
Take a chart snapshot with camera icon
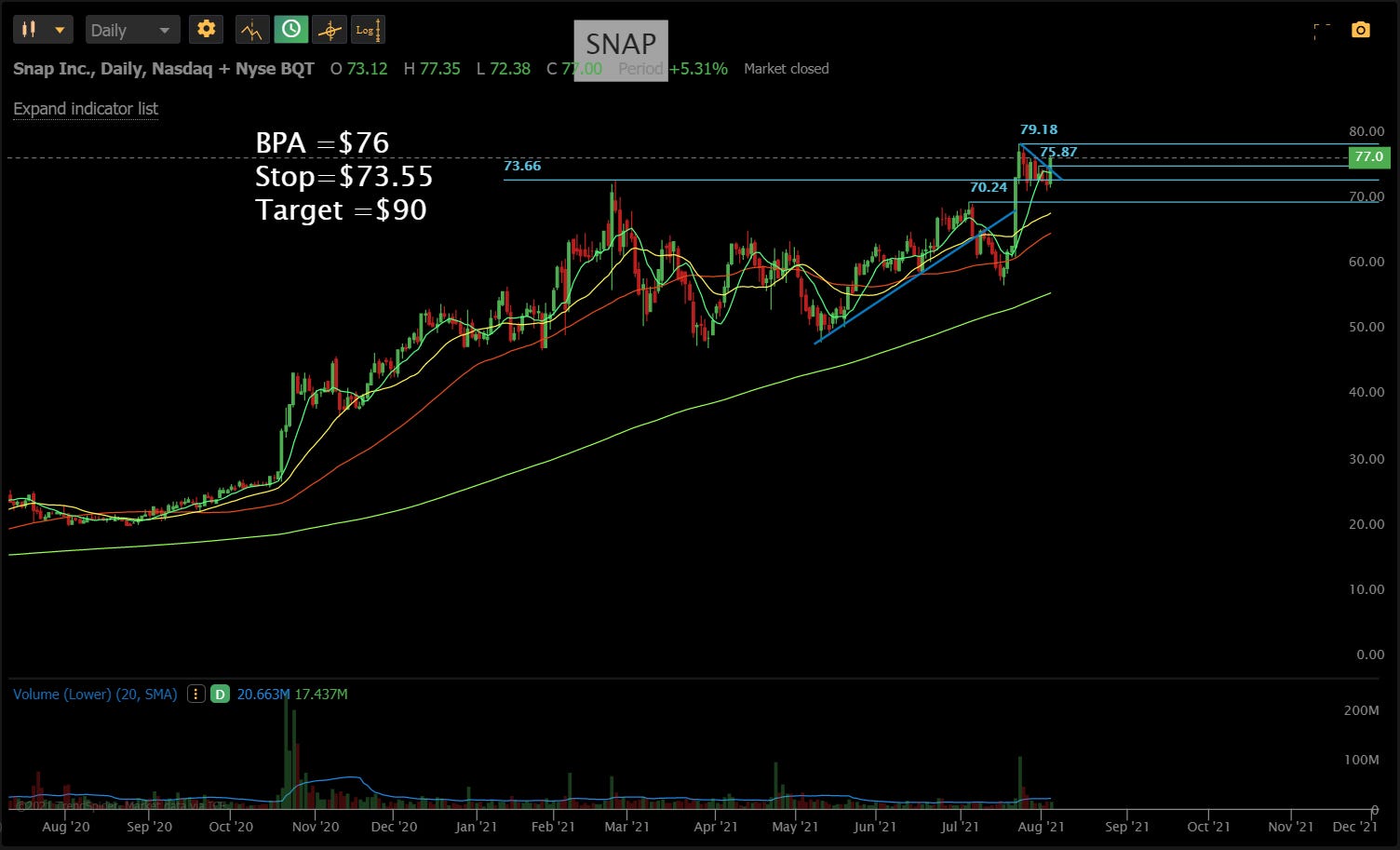pos(1361,31)
